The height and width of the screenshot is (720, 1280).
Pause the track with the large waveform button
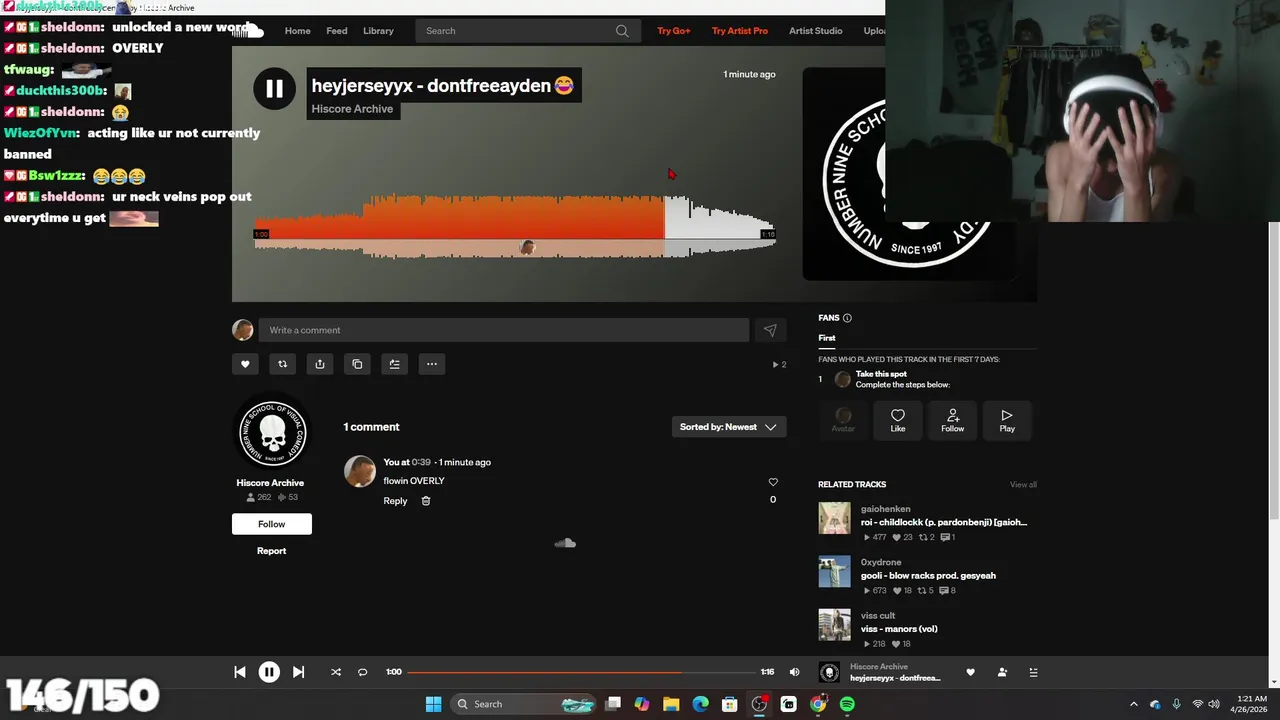tap(274, 89)
